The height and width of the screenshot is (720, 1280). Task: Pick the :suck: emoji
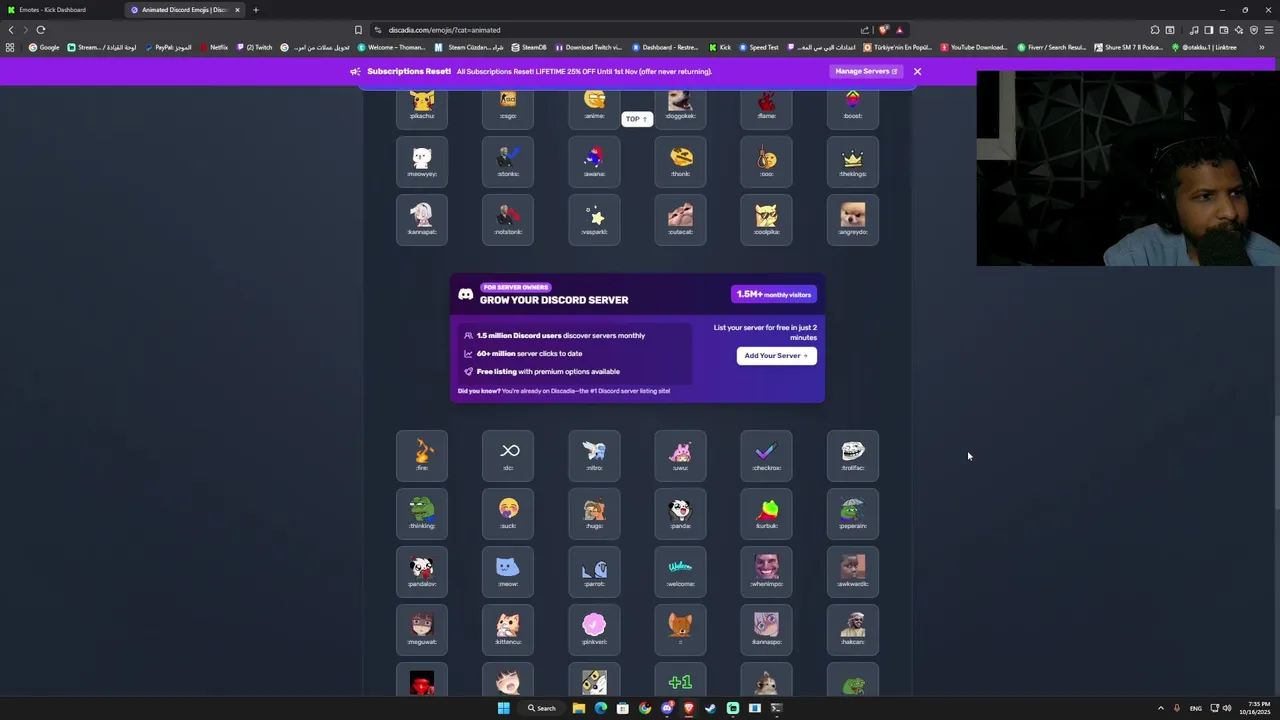(x=508, y=514)
